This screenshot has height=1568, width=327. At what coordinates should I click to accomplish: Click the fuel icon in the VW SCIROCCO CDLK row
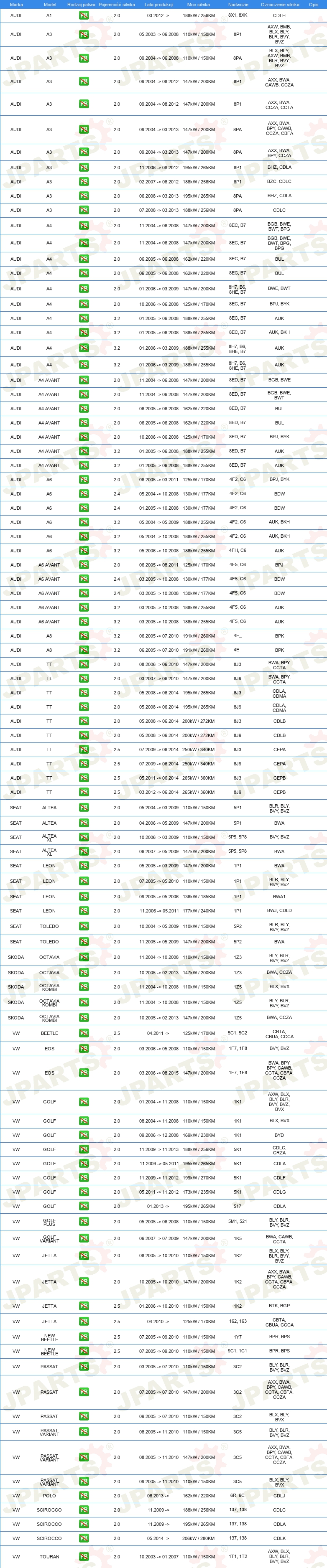pos(84,1538)
